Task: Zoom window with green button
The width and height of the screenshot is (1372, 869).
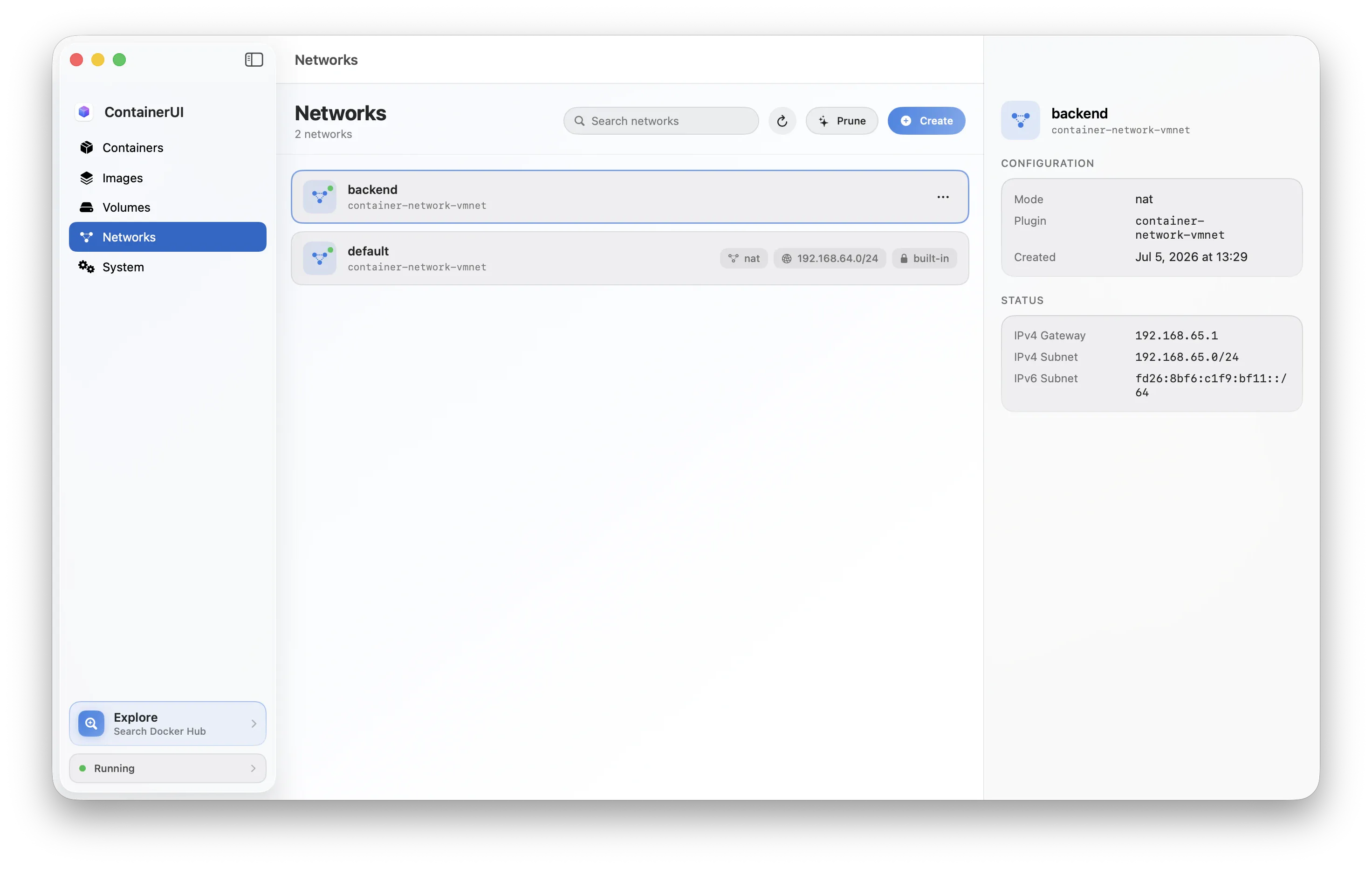Action: click(119, 60)
